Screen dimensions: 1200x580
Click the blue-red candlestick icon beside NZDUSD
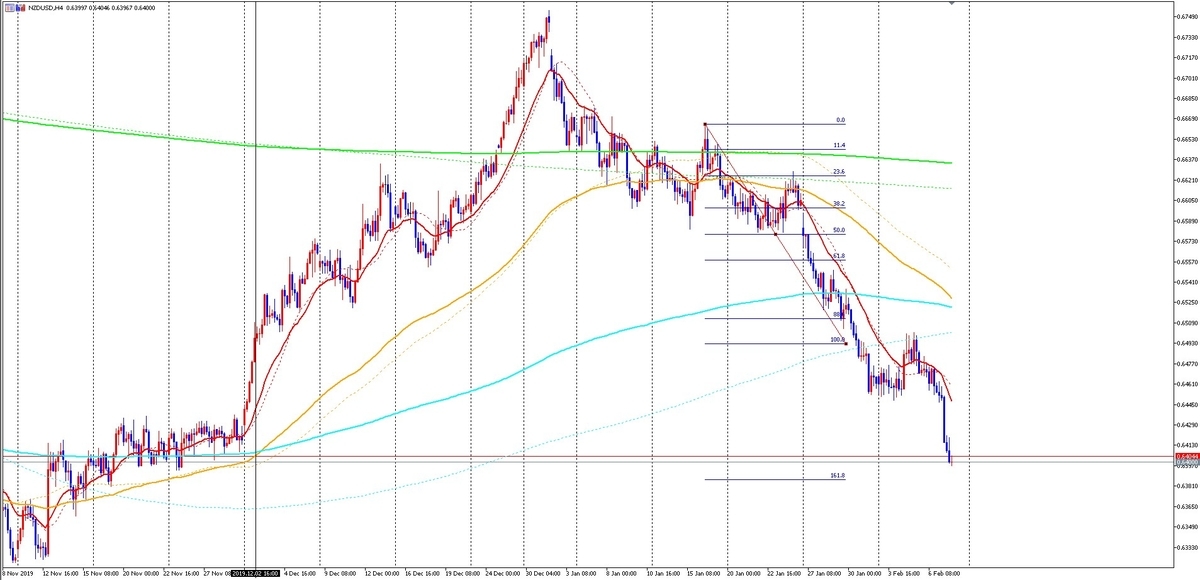click(21, 8)
